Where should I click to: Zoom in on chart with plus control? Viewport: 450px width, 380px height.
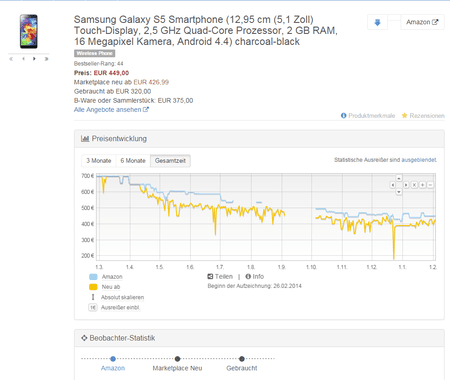click(x=422, y=185)
